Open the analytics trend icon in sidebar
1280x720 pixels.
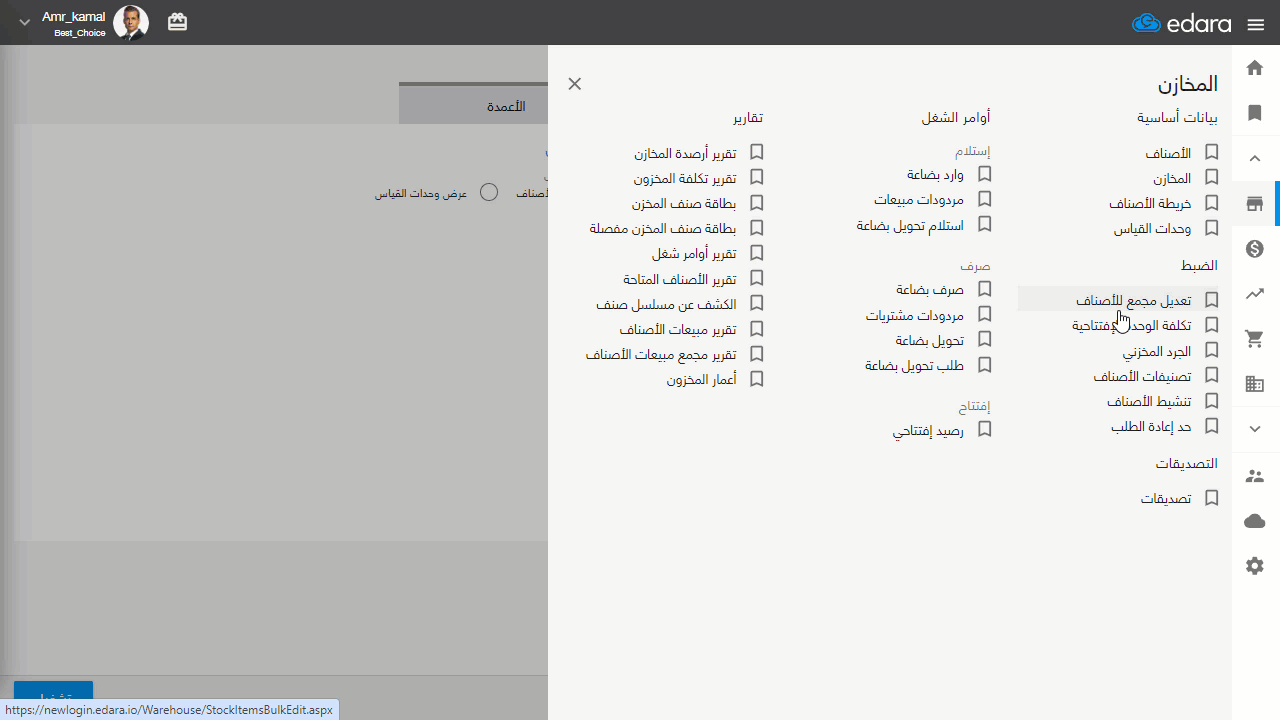pyautogui.click(x=1255, y=294)
